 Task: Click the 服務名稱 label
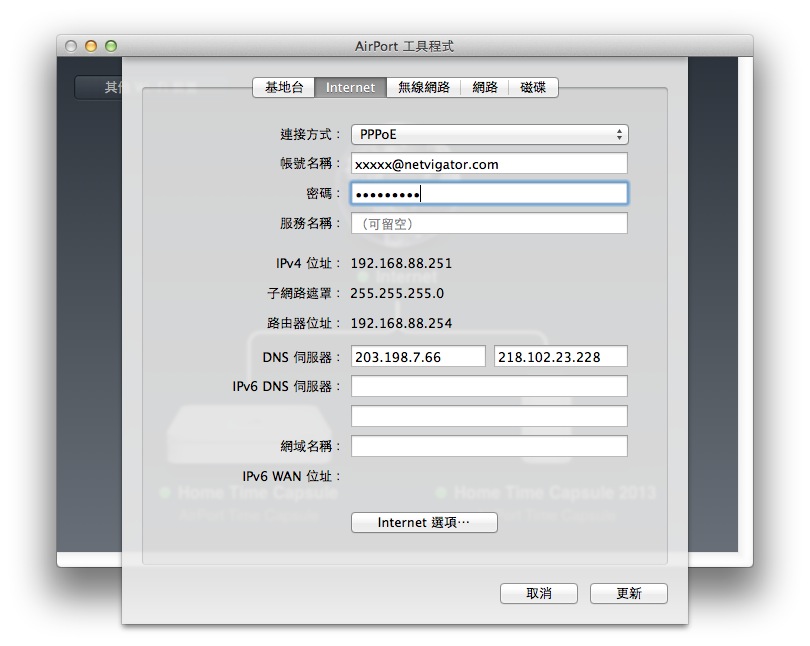tap(310, 224)
